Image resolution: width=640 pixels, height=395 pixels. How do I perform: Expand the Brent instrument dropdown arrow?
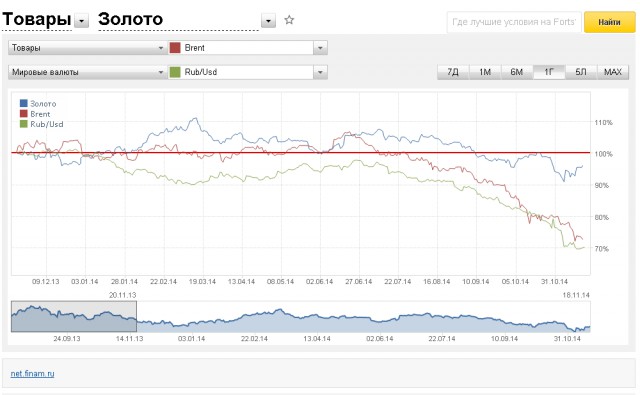[x=320, y=48]
